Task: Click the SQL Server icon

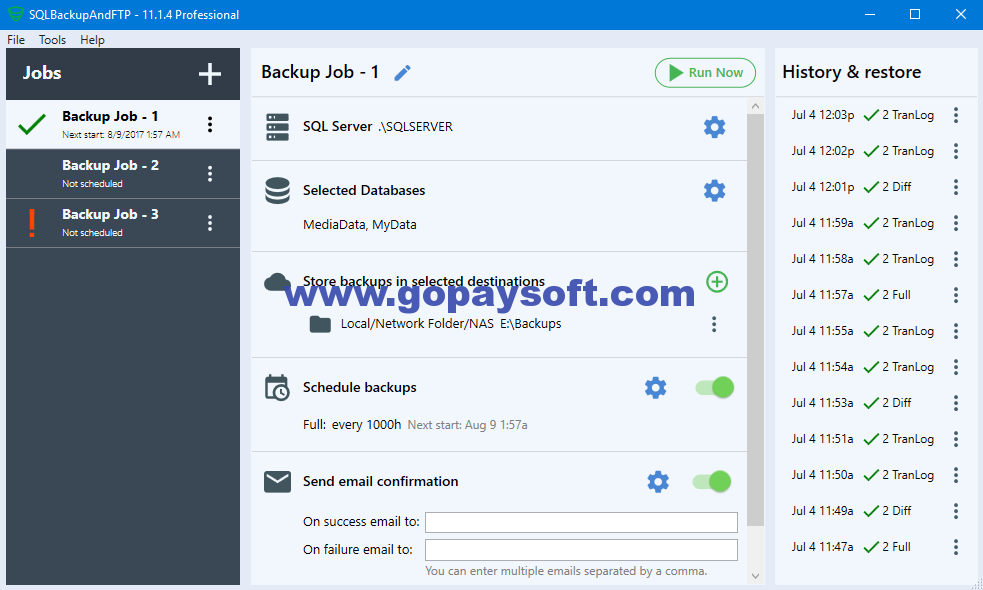Action: [x=277, y=127]
